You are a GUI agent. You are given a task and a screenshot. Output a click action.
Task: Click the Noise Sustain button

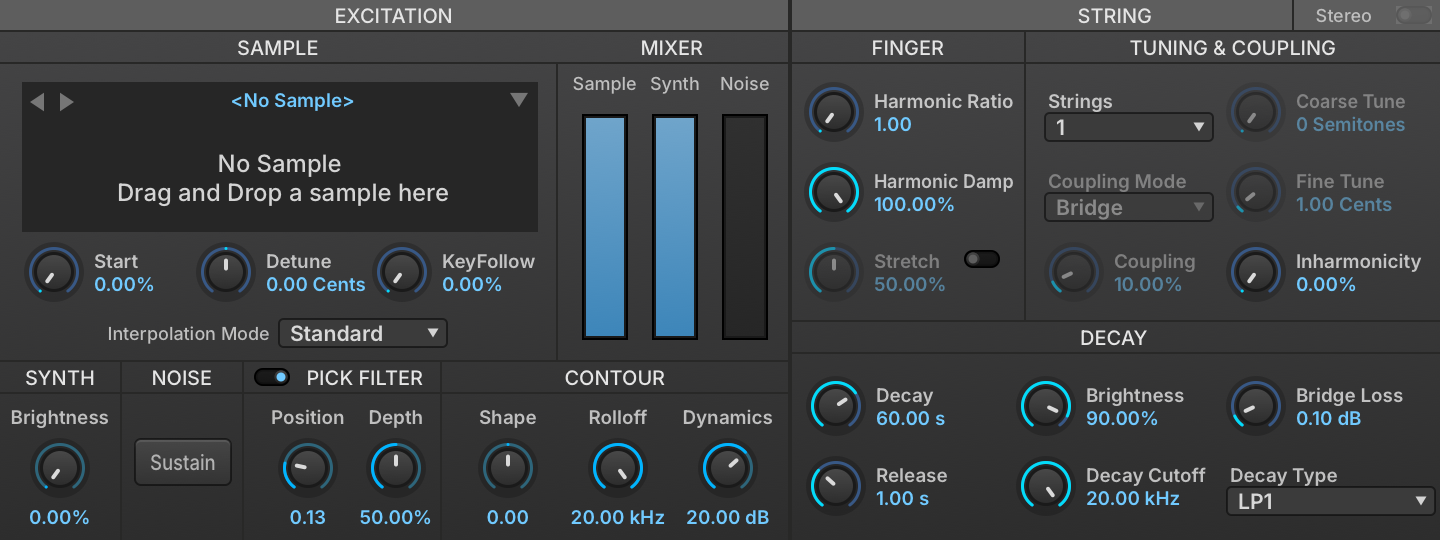(183, 463)
